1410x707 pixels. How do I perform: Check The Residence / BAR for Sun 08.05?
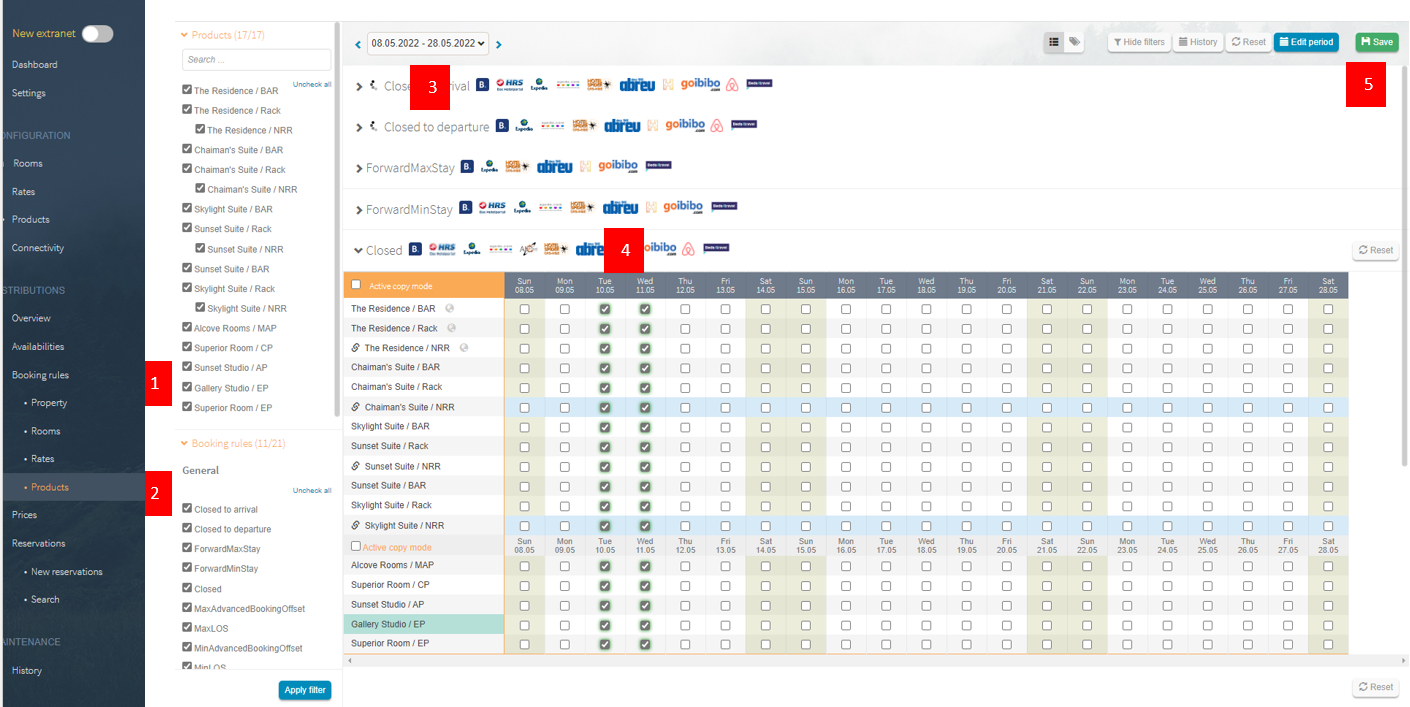tap(525, 310)
